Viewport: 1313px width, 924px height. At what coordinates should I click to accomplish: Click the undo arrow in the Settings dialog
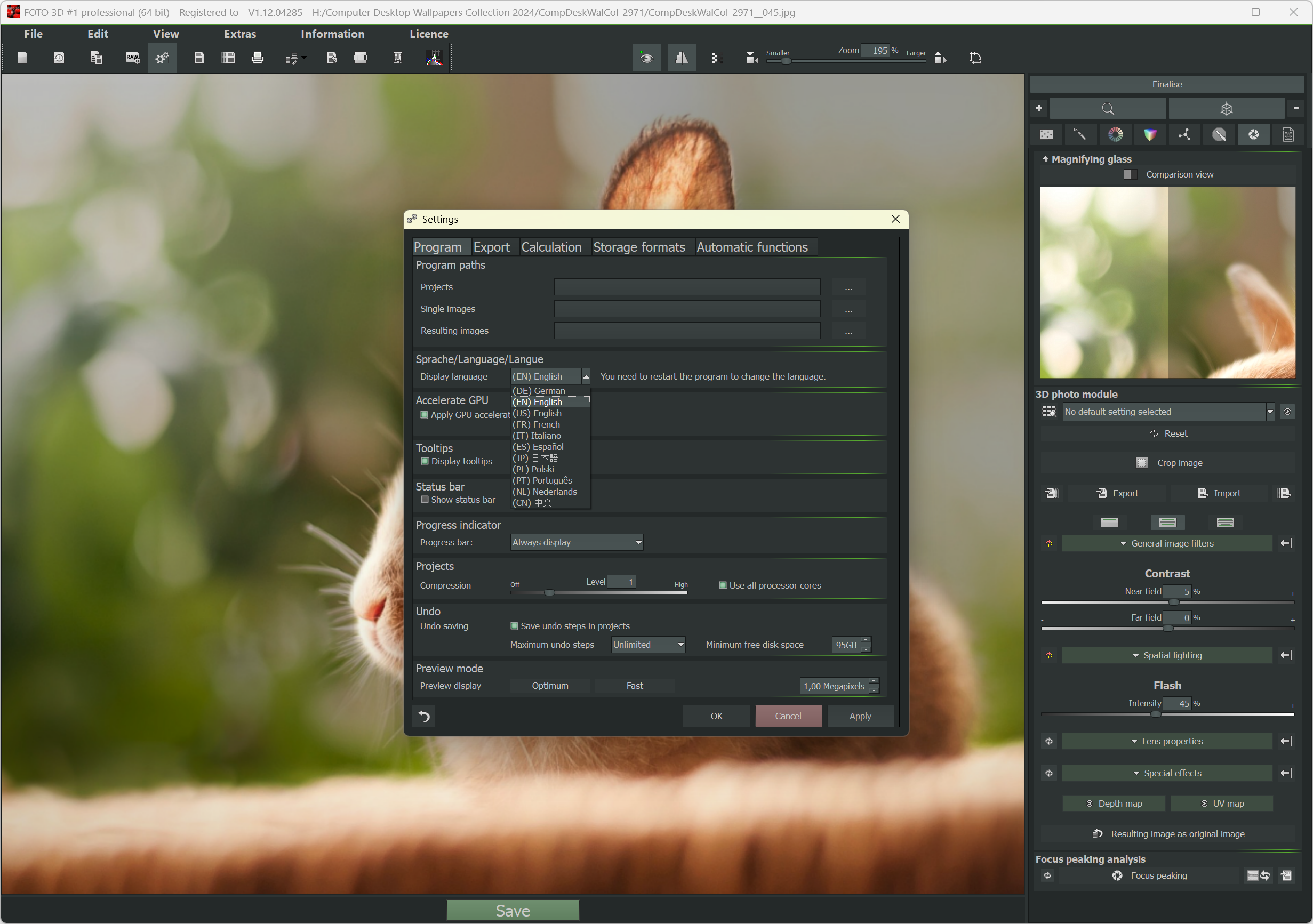point(424,716)
